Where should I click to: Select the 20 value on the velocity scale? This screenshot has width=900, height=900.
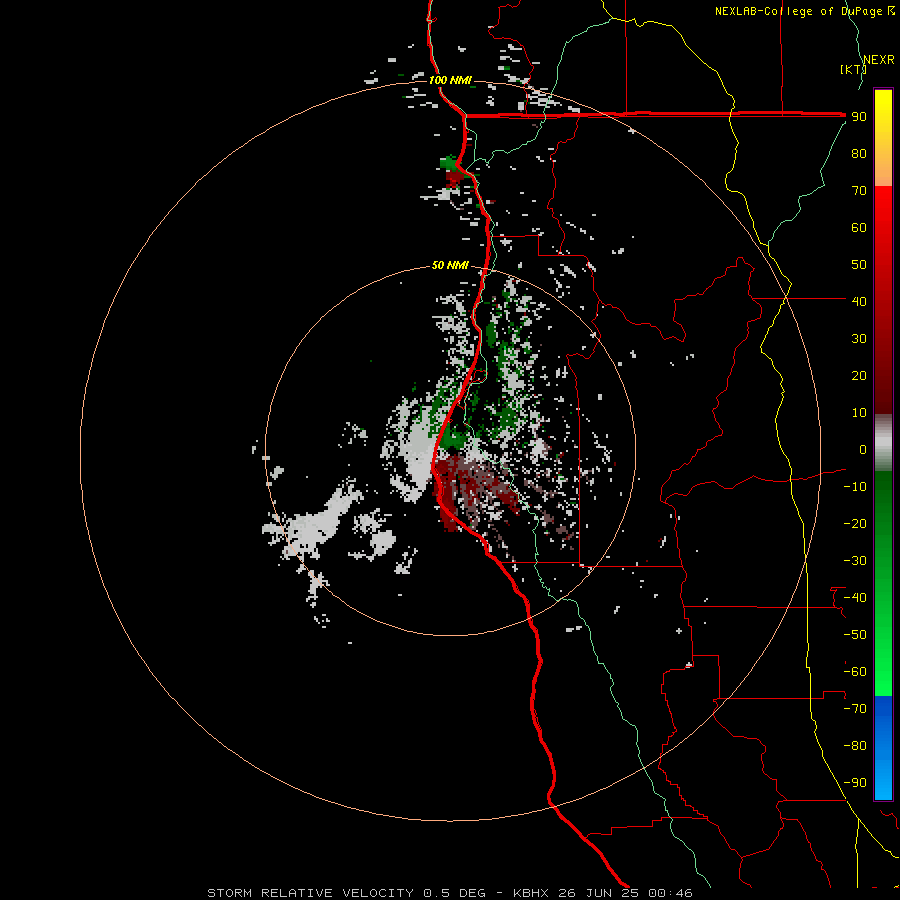(859, 375)
